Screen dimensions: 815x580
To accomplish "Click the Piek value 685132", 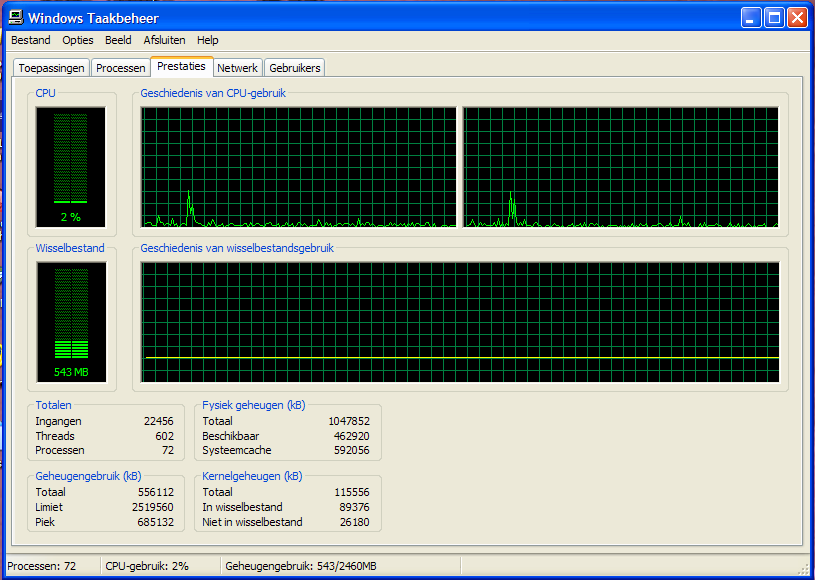I will (156, 521).
